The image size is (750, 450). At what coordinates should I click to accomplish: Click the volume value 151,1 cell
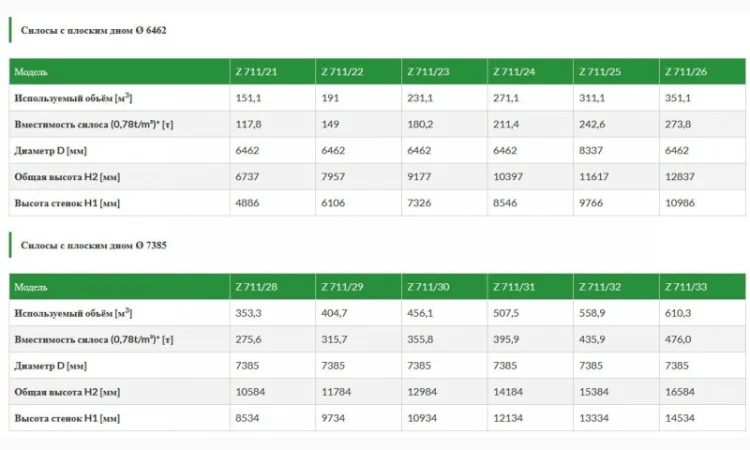point(248,98)
